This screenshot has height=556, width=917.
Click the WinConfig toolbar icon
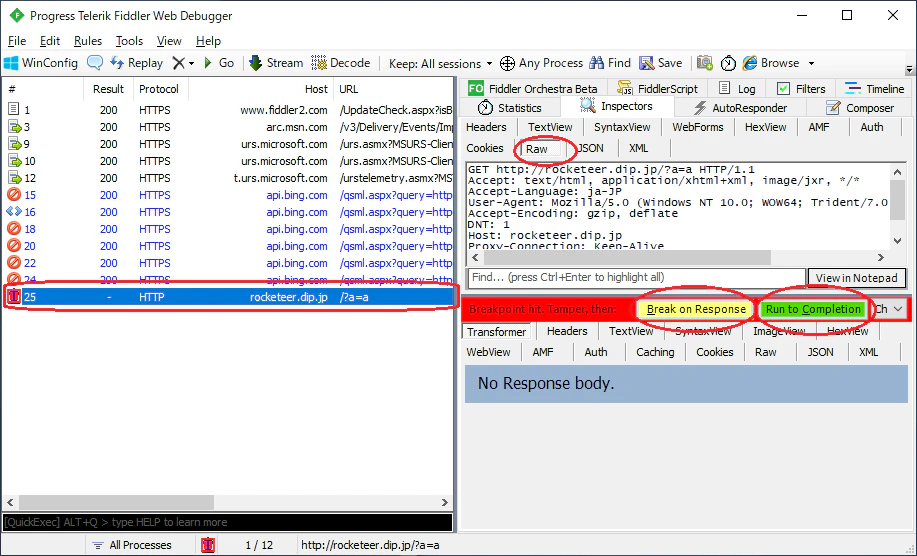(x=12, y=63)
